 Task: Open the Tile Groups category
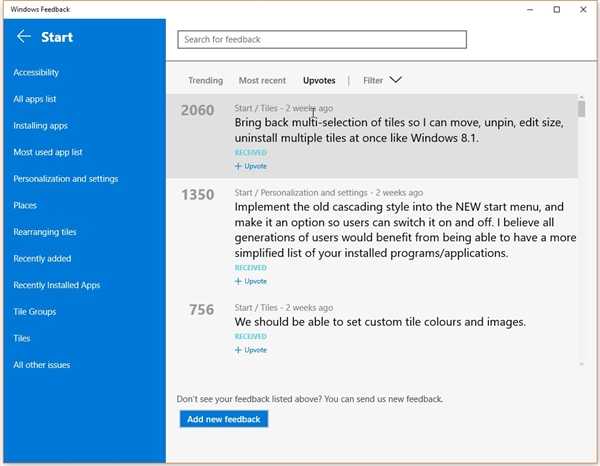pos(35,312)
